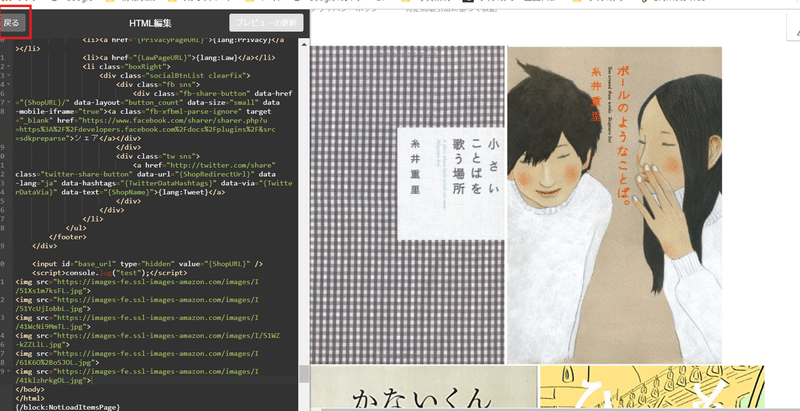The width and height of the screenshot is (800, 411).
Task: Click the 51Xs1m7ksFL.jpg filename in code
Action: coord(52,291)
